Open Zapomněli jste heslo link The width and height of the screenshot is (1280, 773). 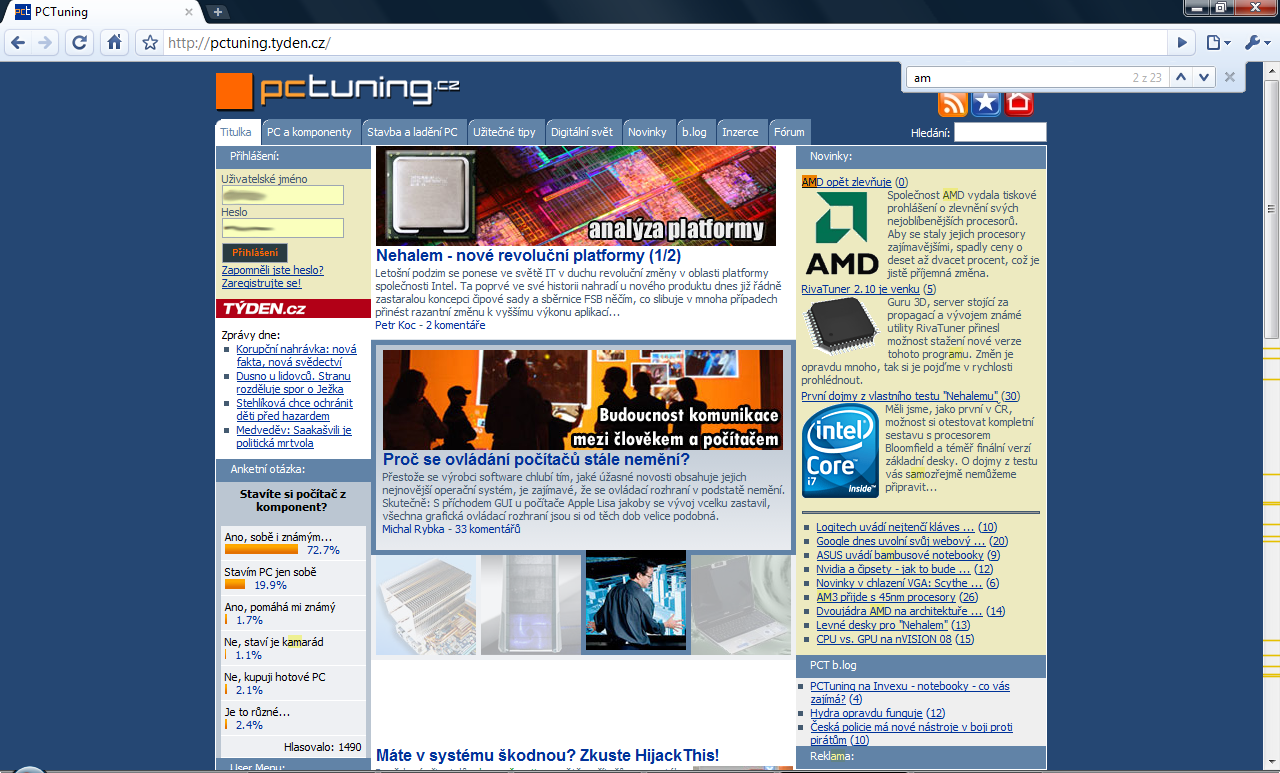tap(273, 270)
